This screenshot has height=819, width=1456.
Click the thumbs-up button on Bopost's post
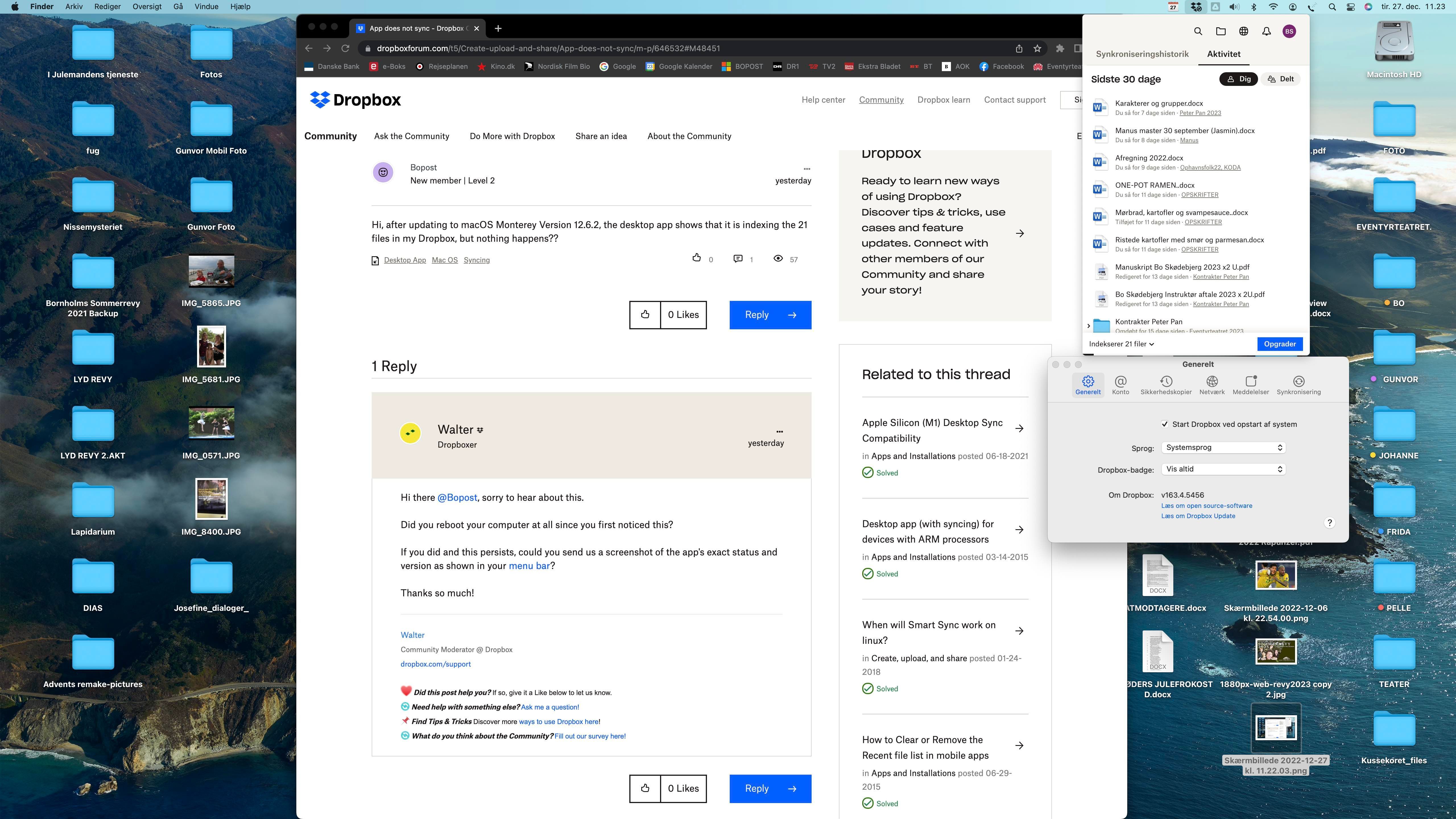click(x=645, y=315)
